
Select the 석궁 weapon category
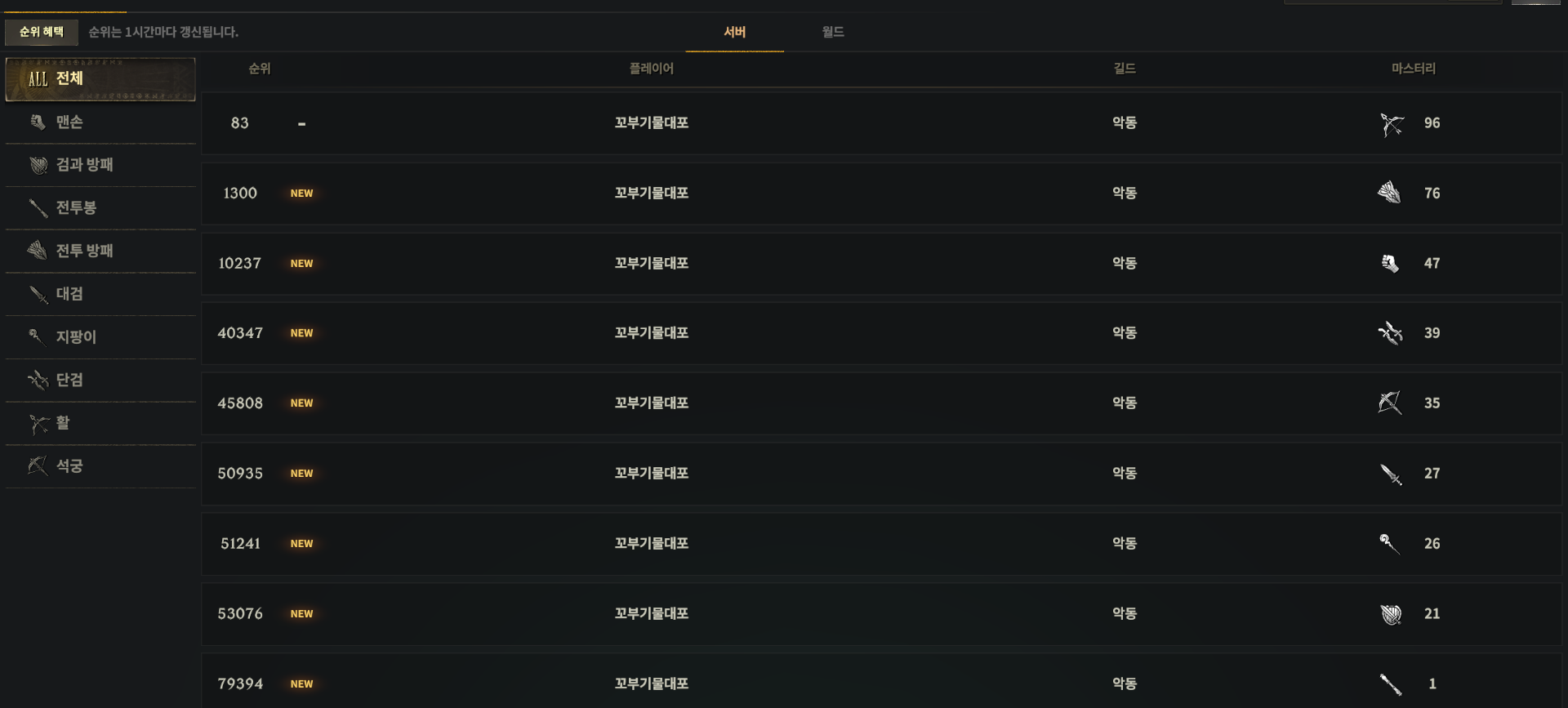[x=100, y=466]
